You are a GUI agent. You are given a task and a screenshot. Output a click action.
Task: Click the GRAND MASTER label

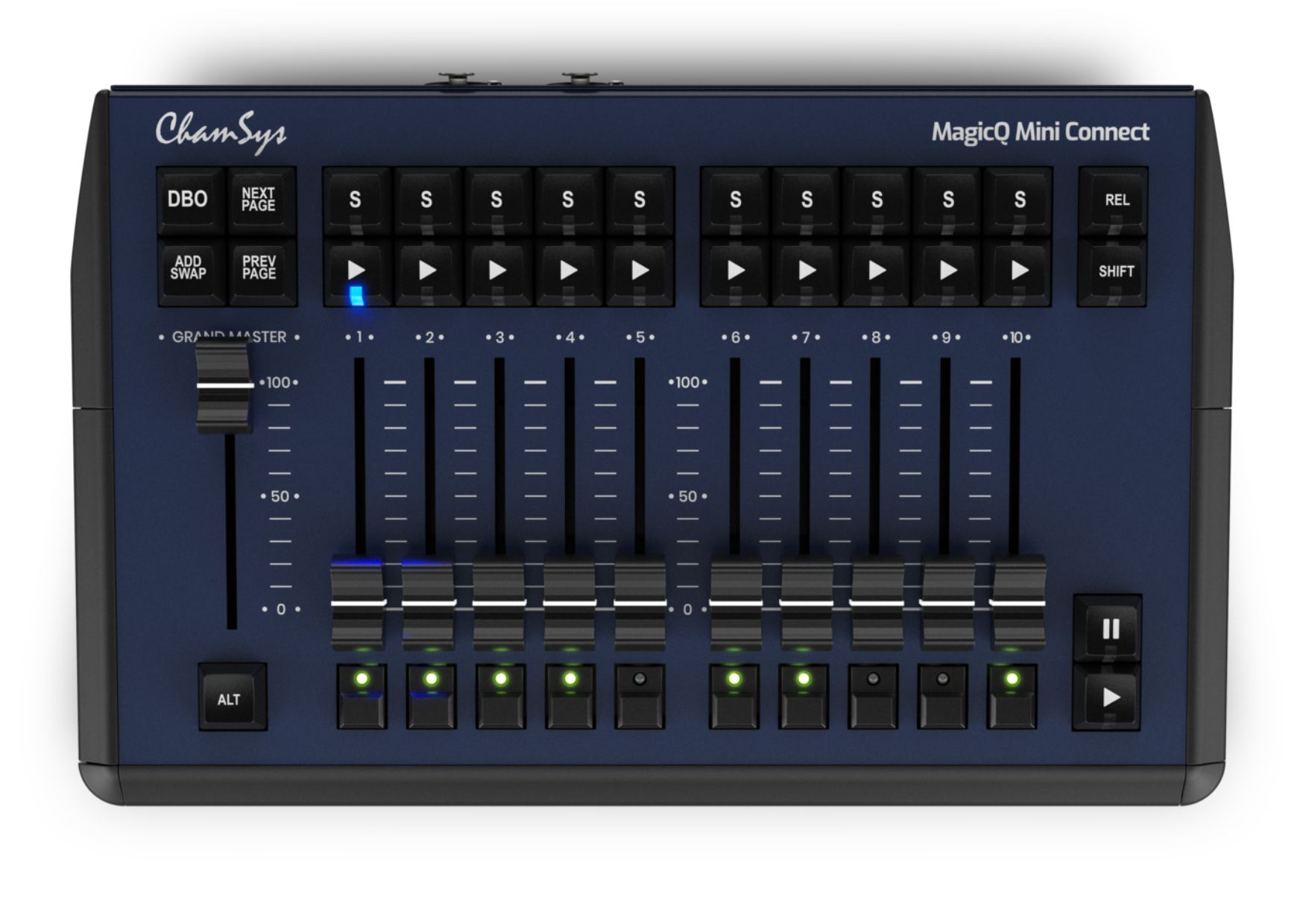pos(230,337)
